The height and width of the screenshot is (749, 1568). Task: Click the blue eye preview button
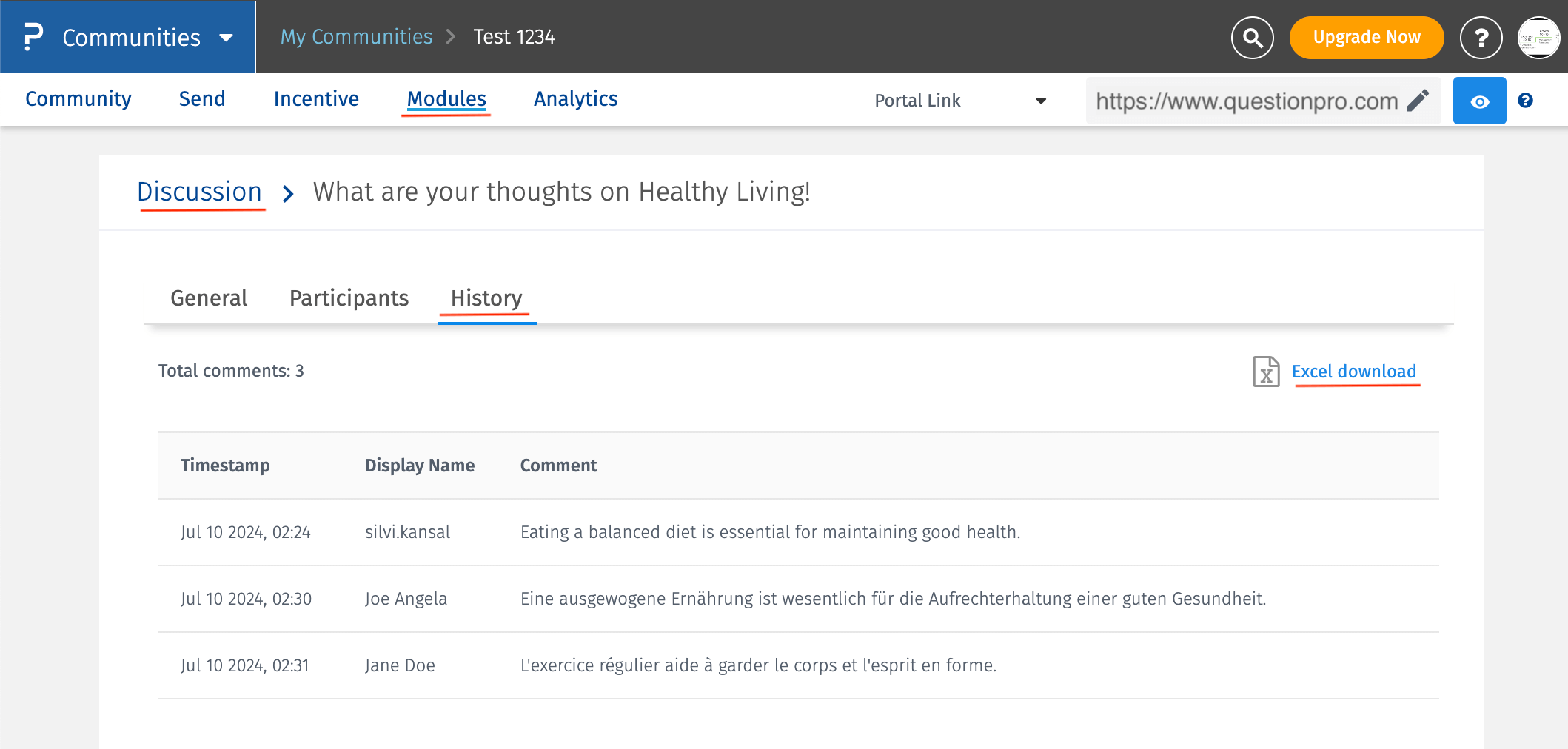click(1479, 101)
